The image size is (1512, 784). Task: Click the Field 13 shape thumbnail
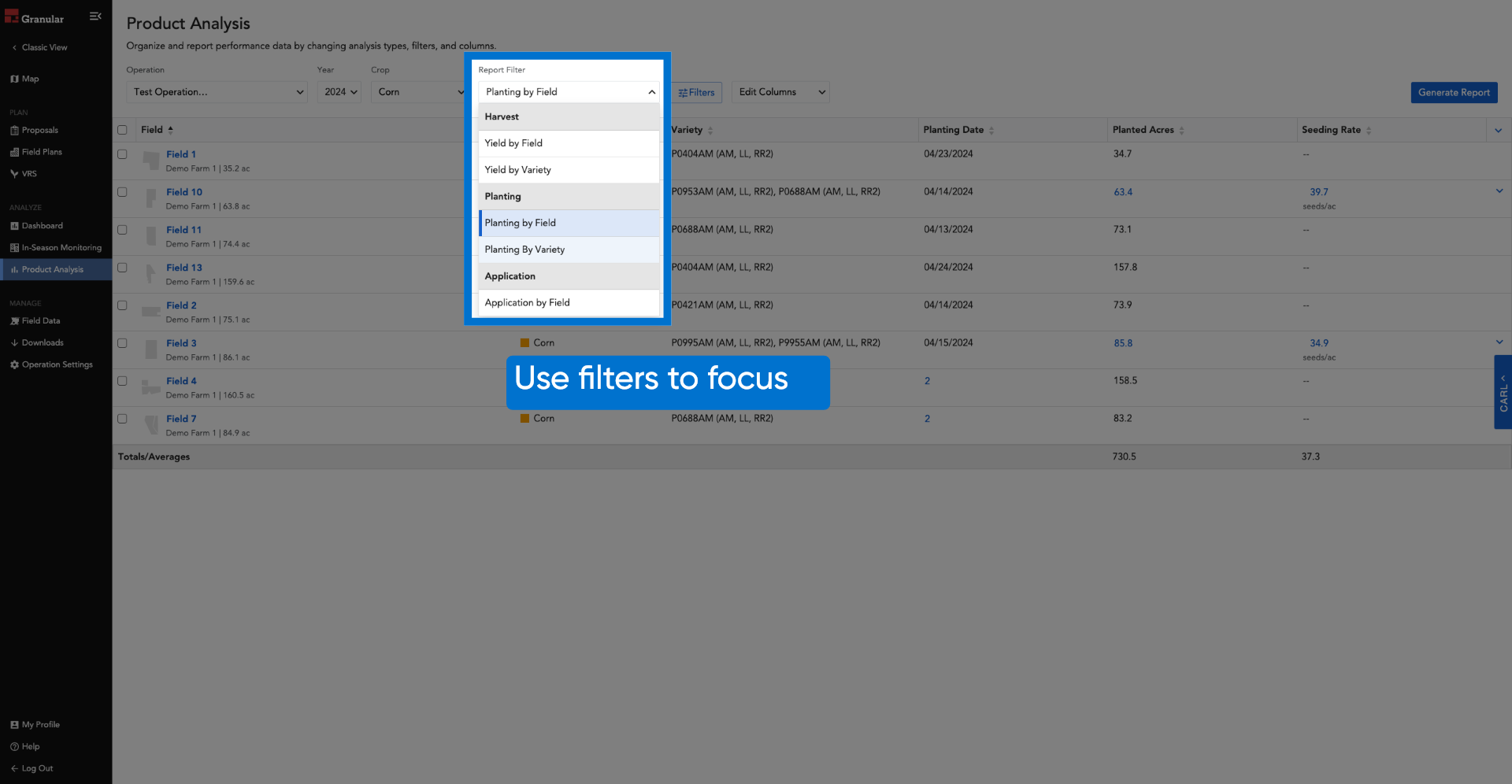(x=150, y=274)
